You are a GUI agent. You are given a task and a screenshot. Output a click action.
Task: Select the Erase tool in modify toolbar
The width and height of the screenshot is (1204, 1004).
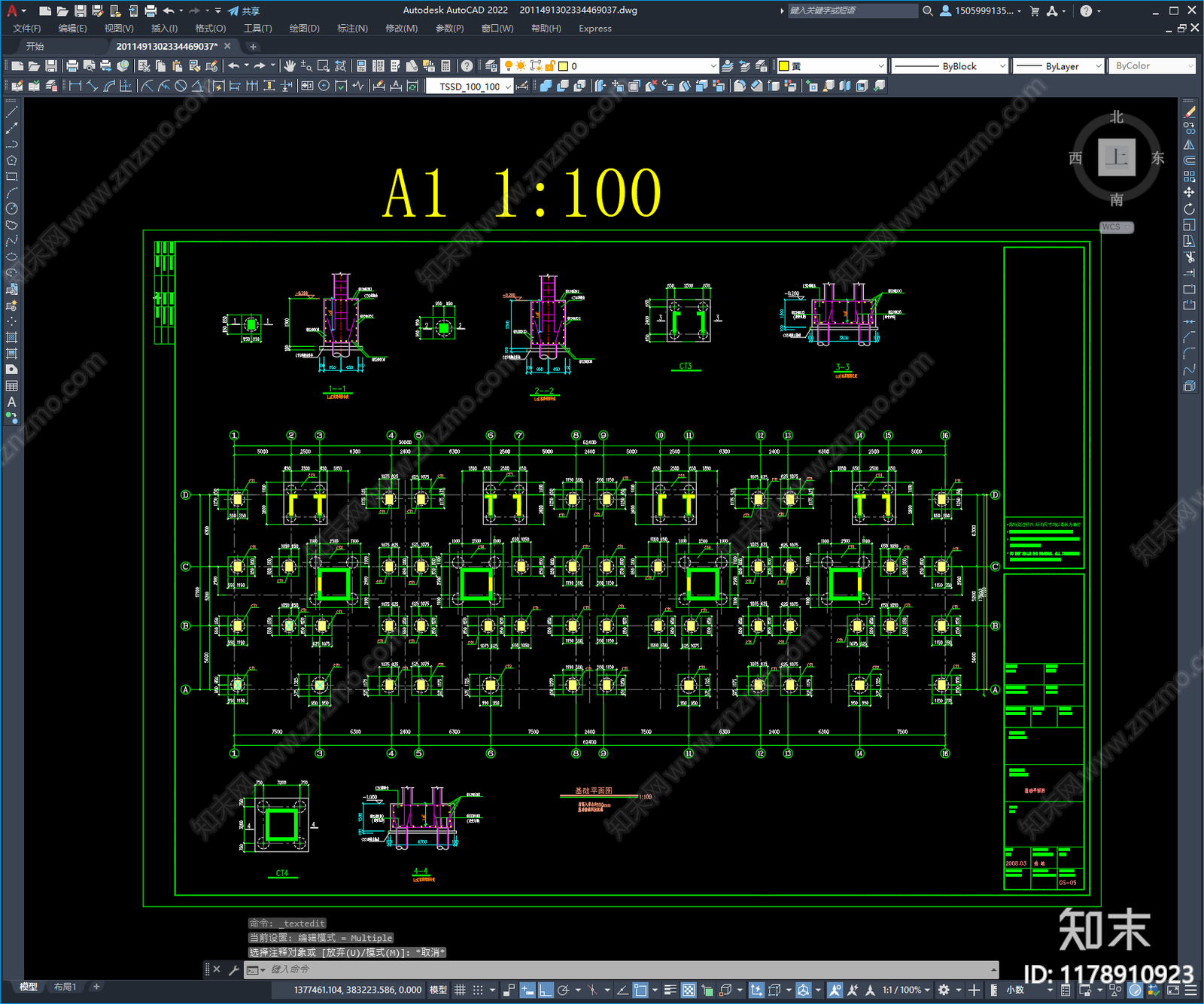pyautogui.click(x=1189, y=112)
